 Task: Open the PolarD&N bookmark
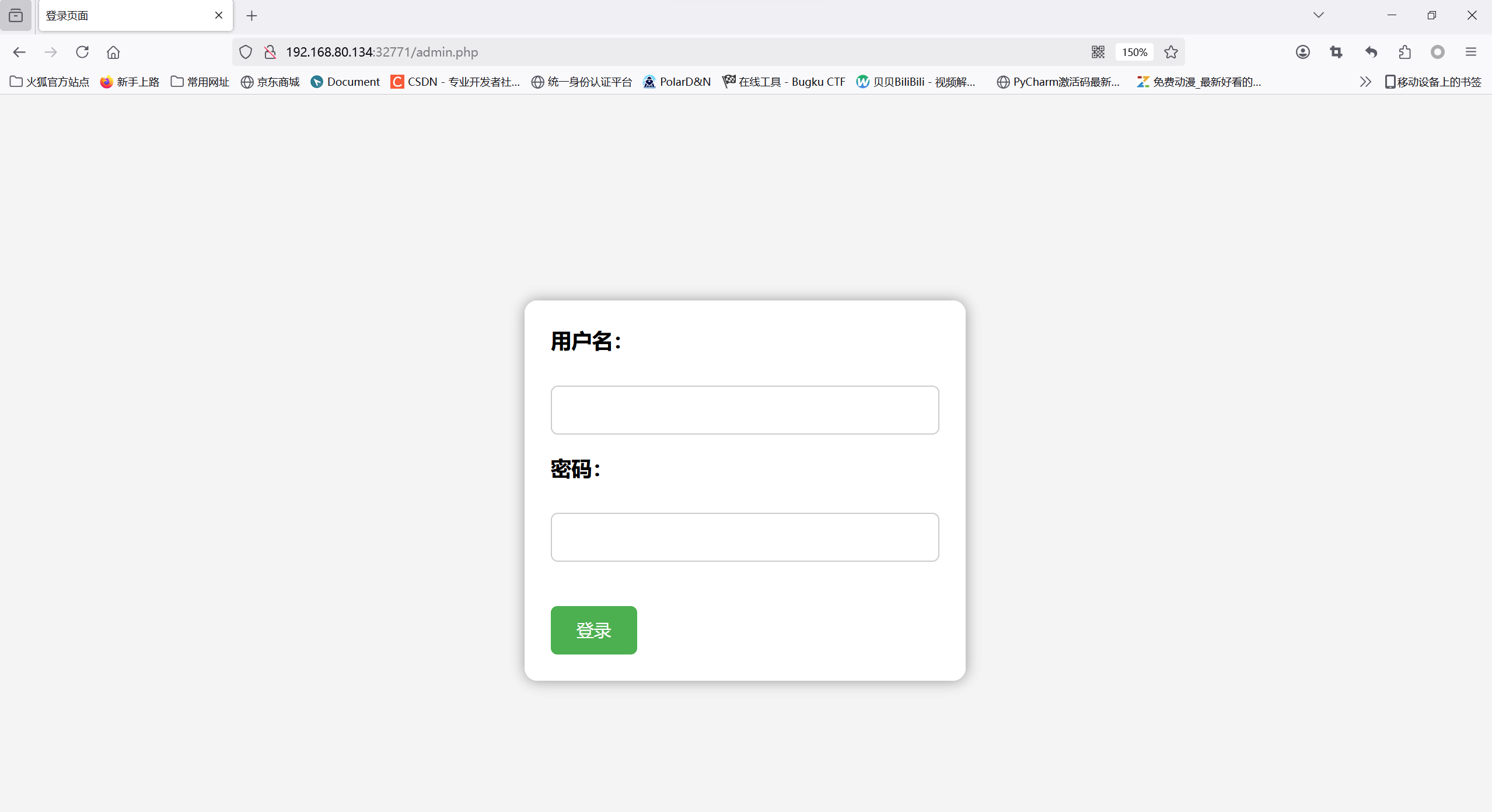(x=677, y=82)
